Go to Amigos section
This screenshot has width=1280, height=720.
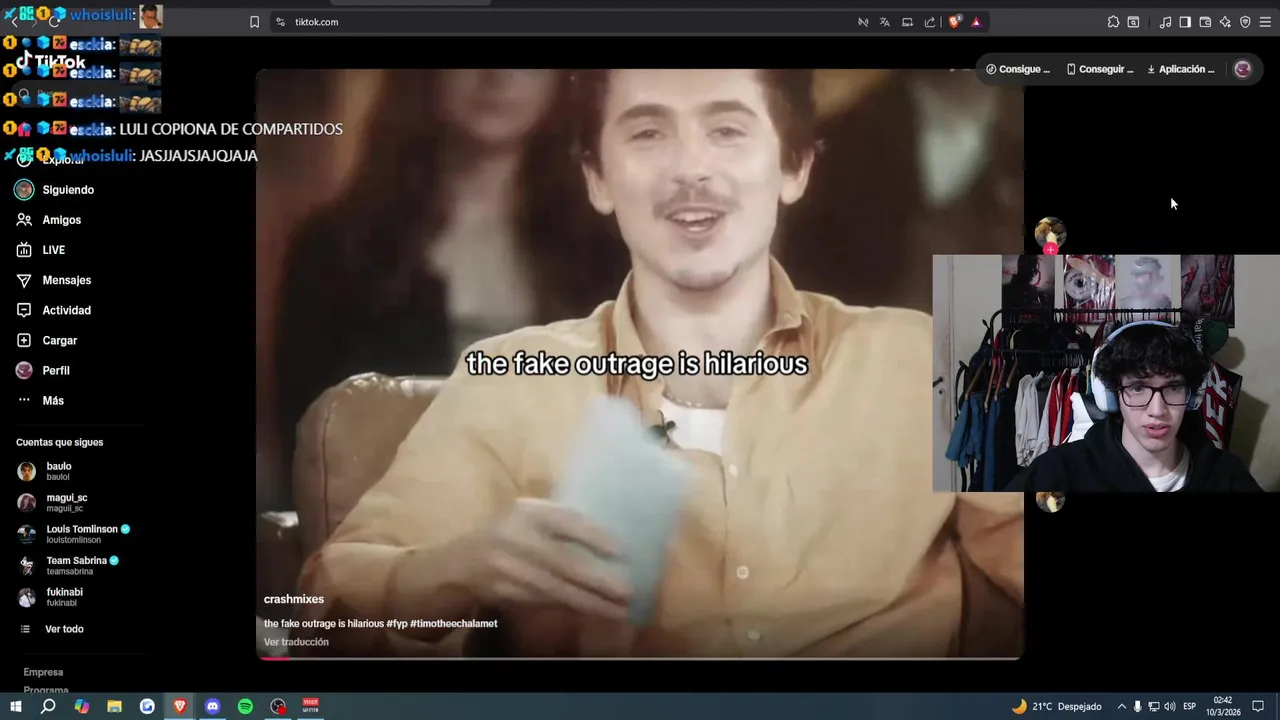pos(48,220)
